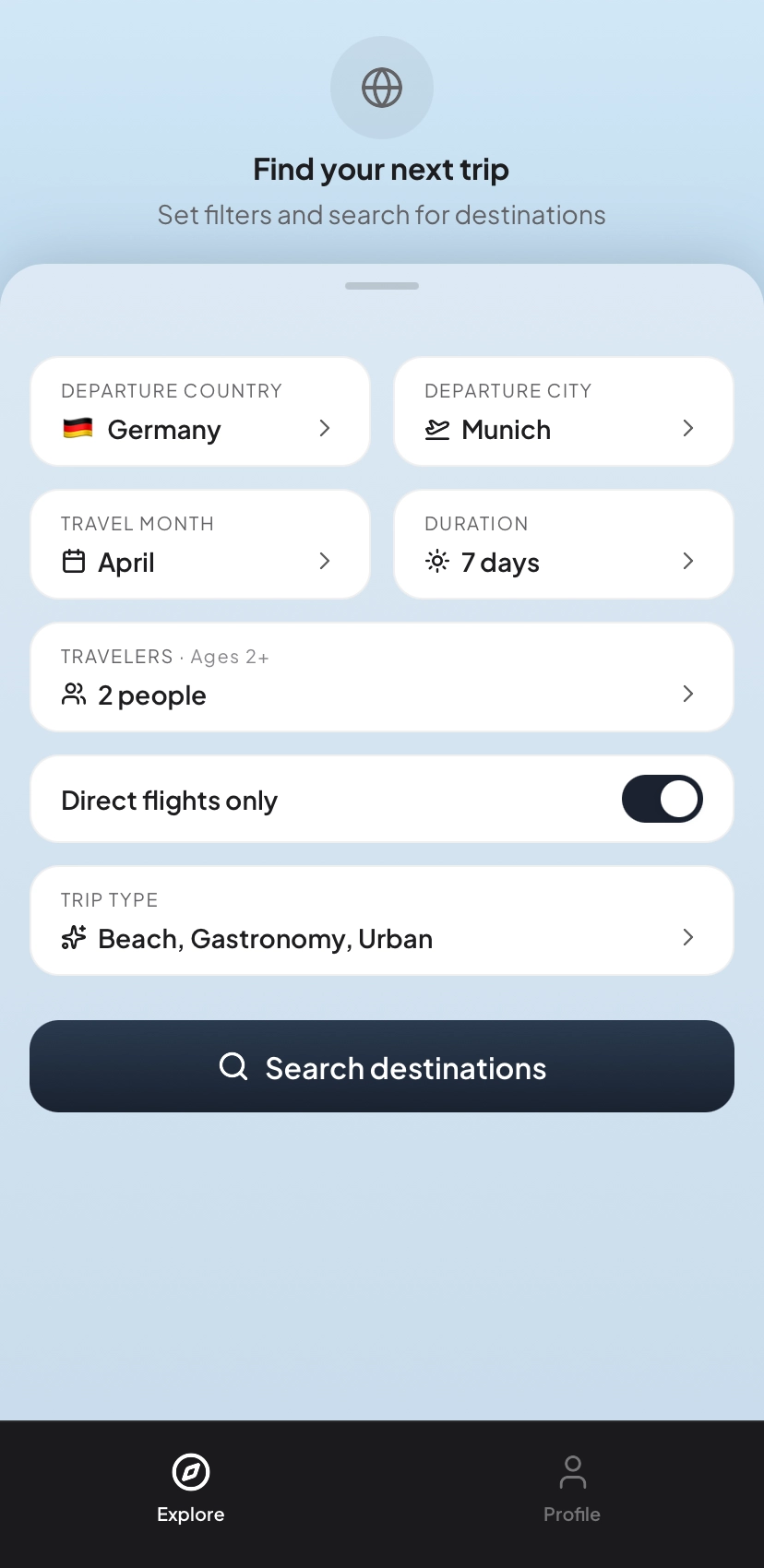Image resolution: width=764 pixels, height=1568 pixels.
Task: Click the magnifying glass search icon
Action: pyautogui.click(x=233, y=1066)
